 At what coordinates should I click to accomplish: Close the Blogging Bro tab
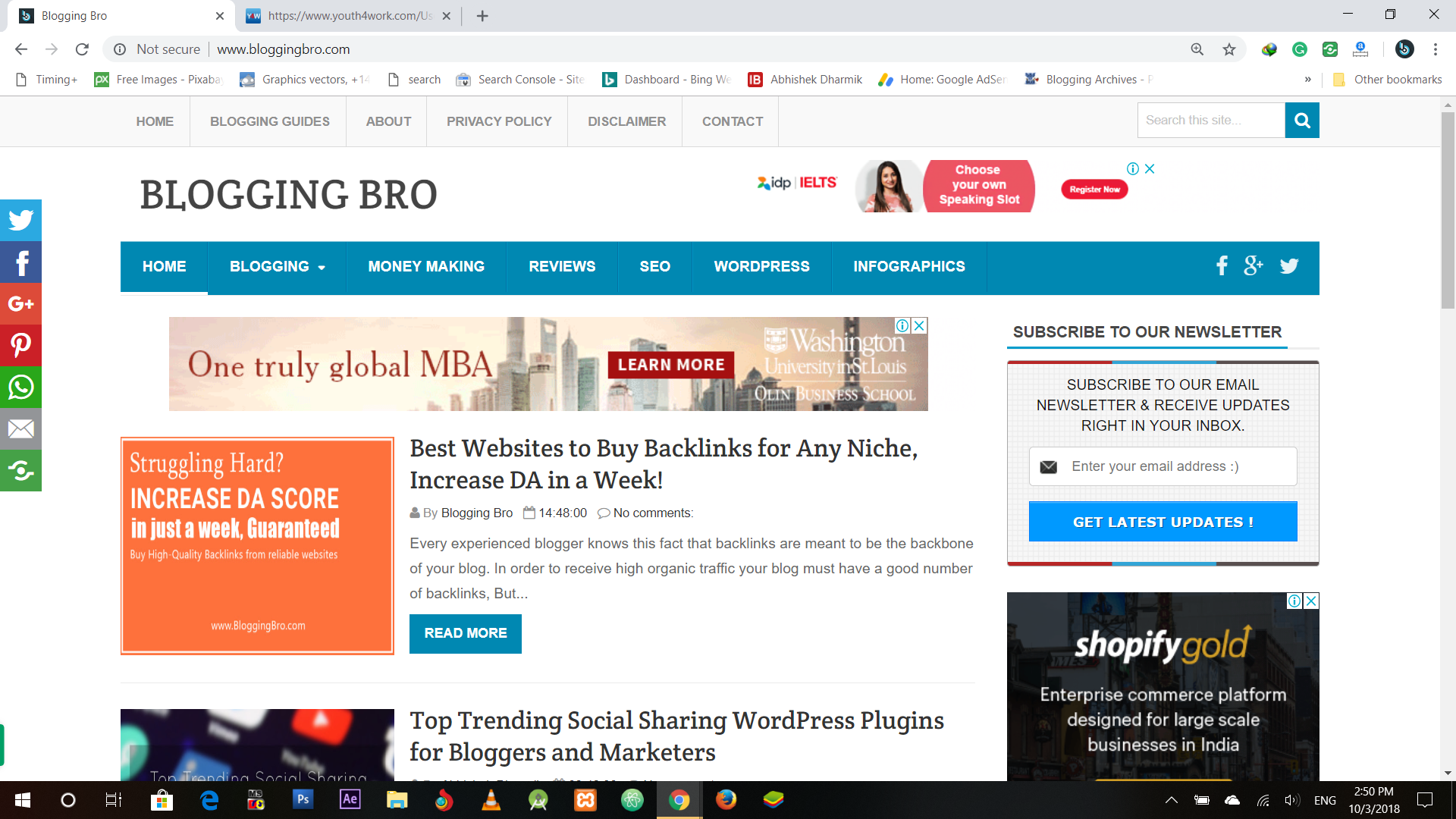coord(220,16)
